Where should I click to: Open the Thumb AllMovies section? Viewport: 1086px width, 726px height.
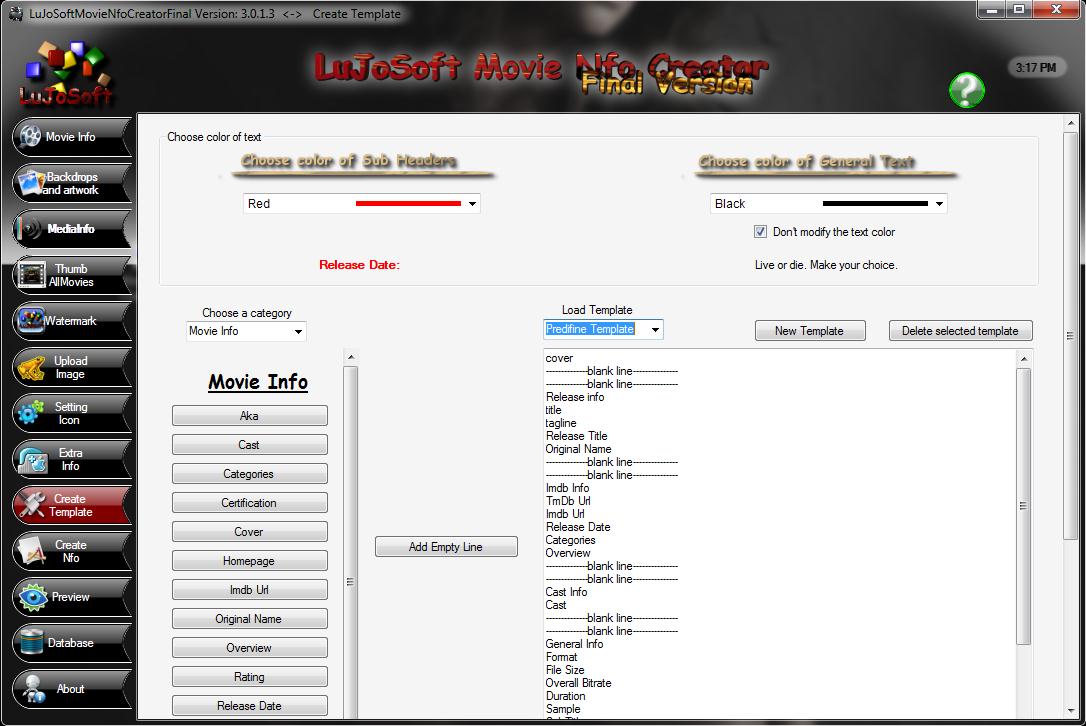71,275
